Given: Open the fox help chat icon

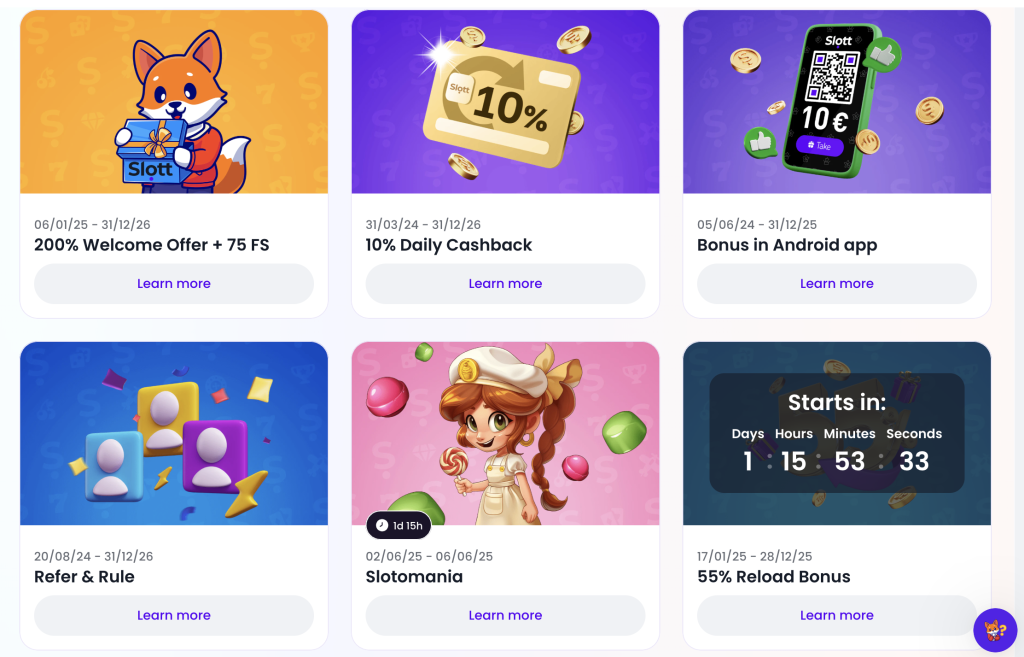Looking at the screenshot, I should coord(995,630).
